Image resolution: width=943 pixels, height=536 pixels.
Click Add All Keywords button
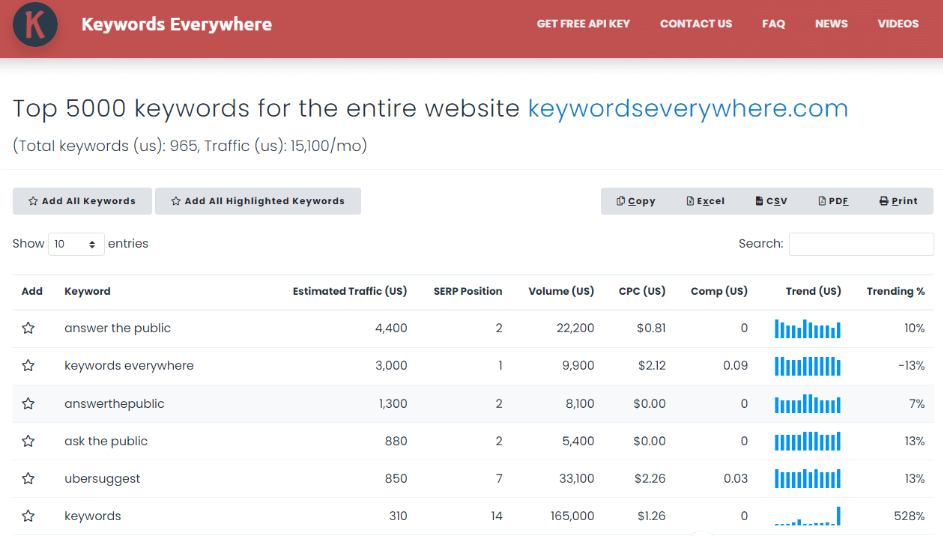pyautogui.click(x=82, y=201)
